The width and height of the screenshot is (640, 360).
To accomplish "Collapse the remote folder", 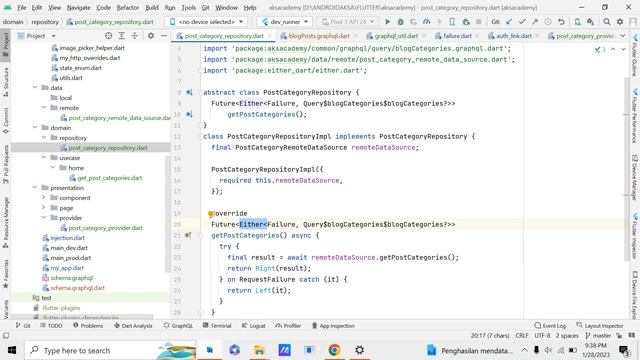I will (x=44, y=108).
